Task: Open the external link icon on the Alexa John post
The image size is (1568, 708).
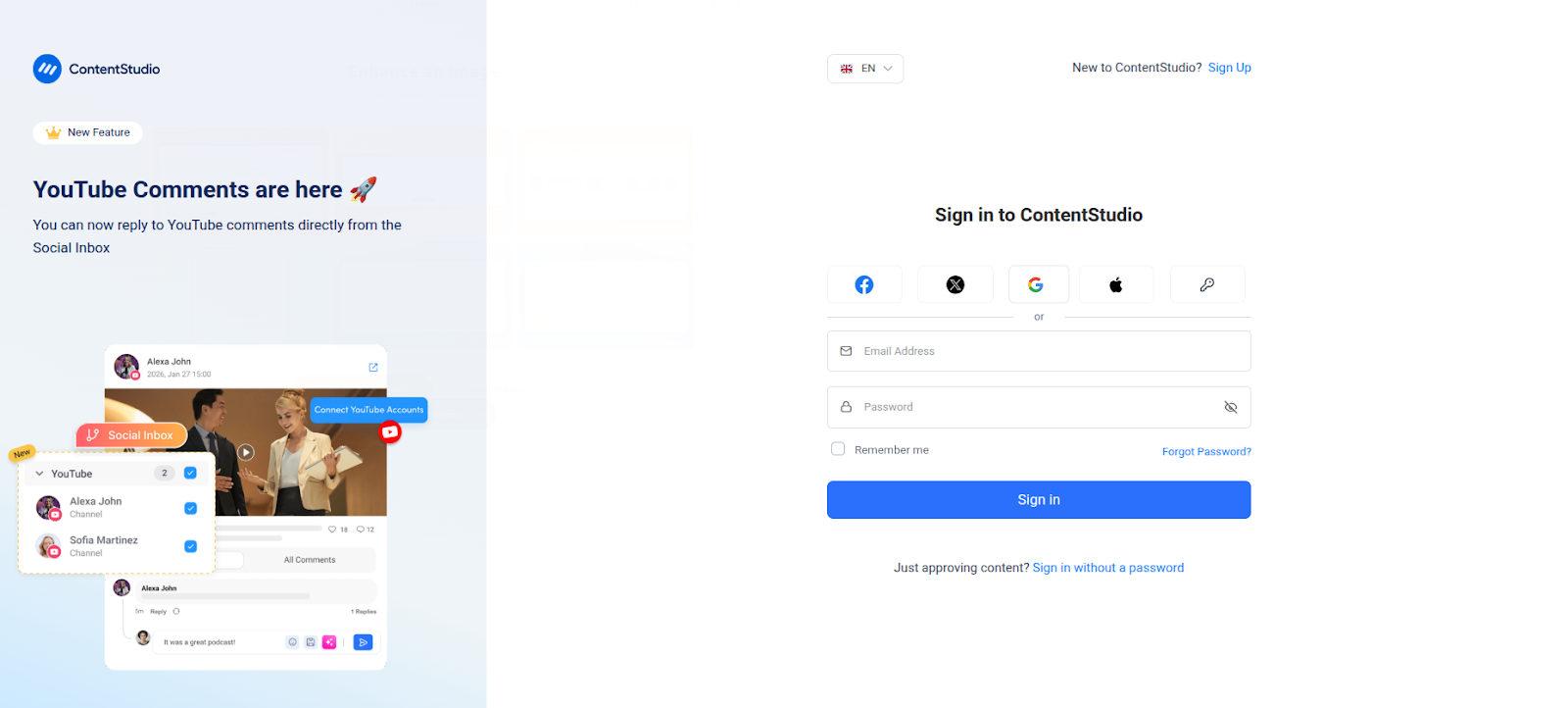Action: click(x=373, y=368)
